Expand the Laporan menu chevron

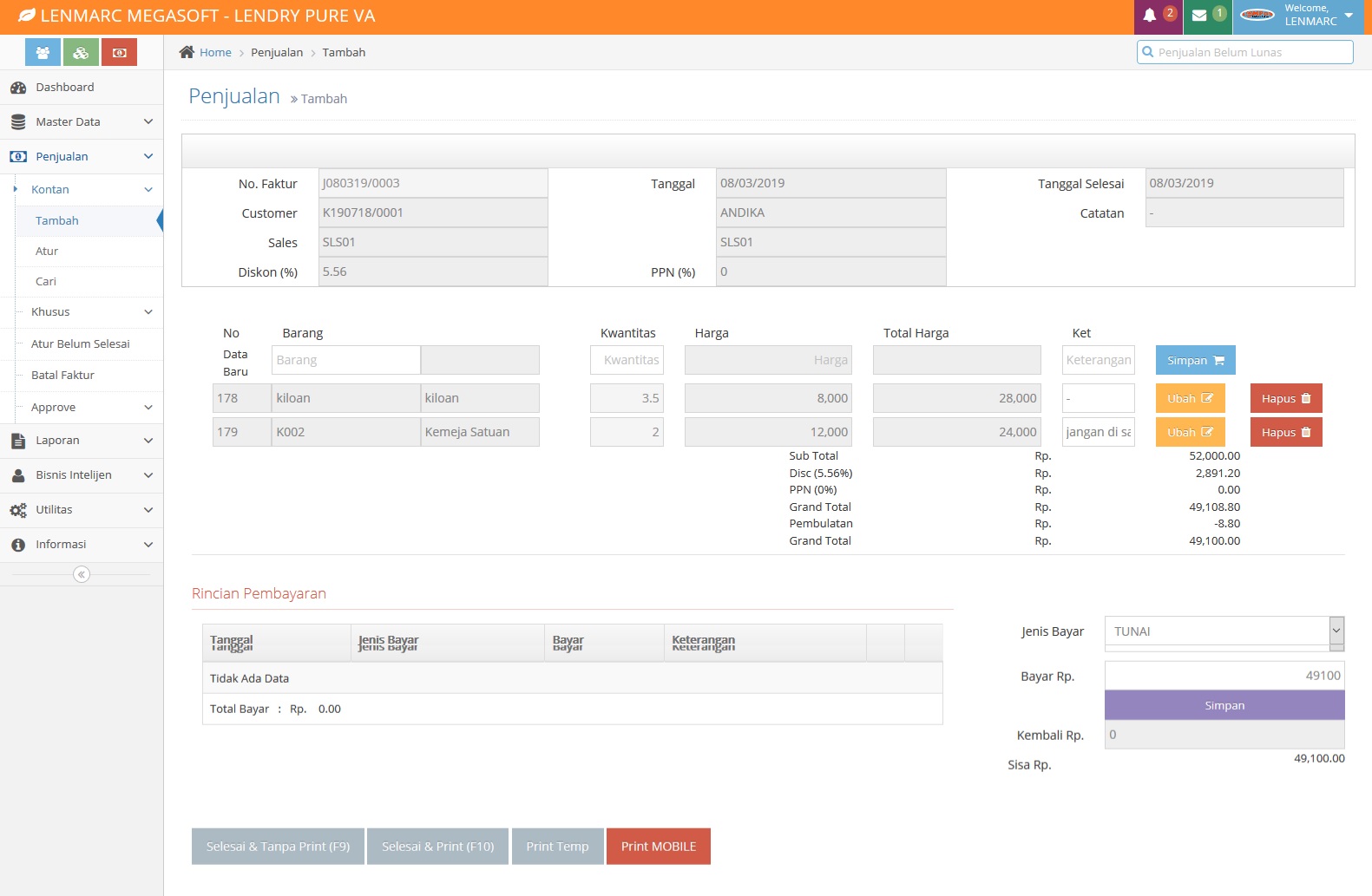[148, 440]
